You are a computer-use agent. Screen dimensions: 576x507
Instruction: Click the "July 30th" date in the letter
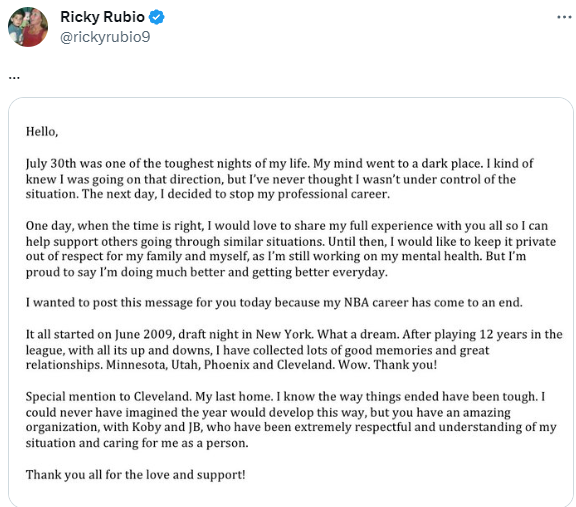[51, 163]
